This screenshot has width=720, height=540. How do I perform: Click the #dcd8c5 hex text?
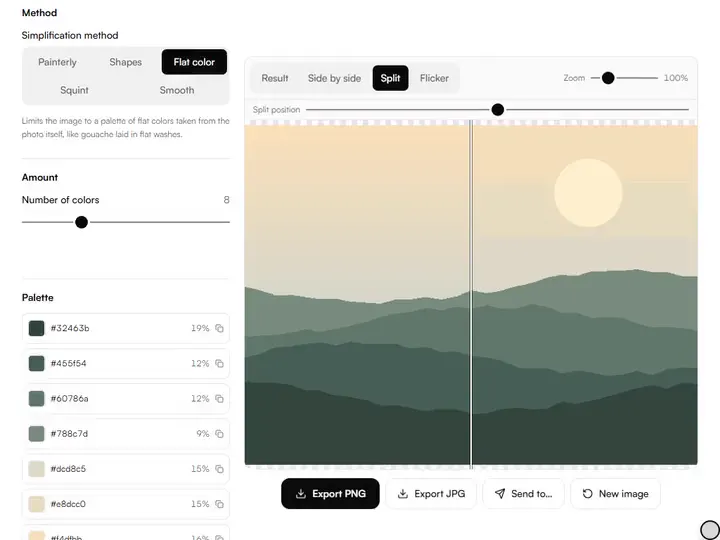tap(68, 469)
